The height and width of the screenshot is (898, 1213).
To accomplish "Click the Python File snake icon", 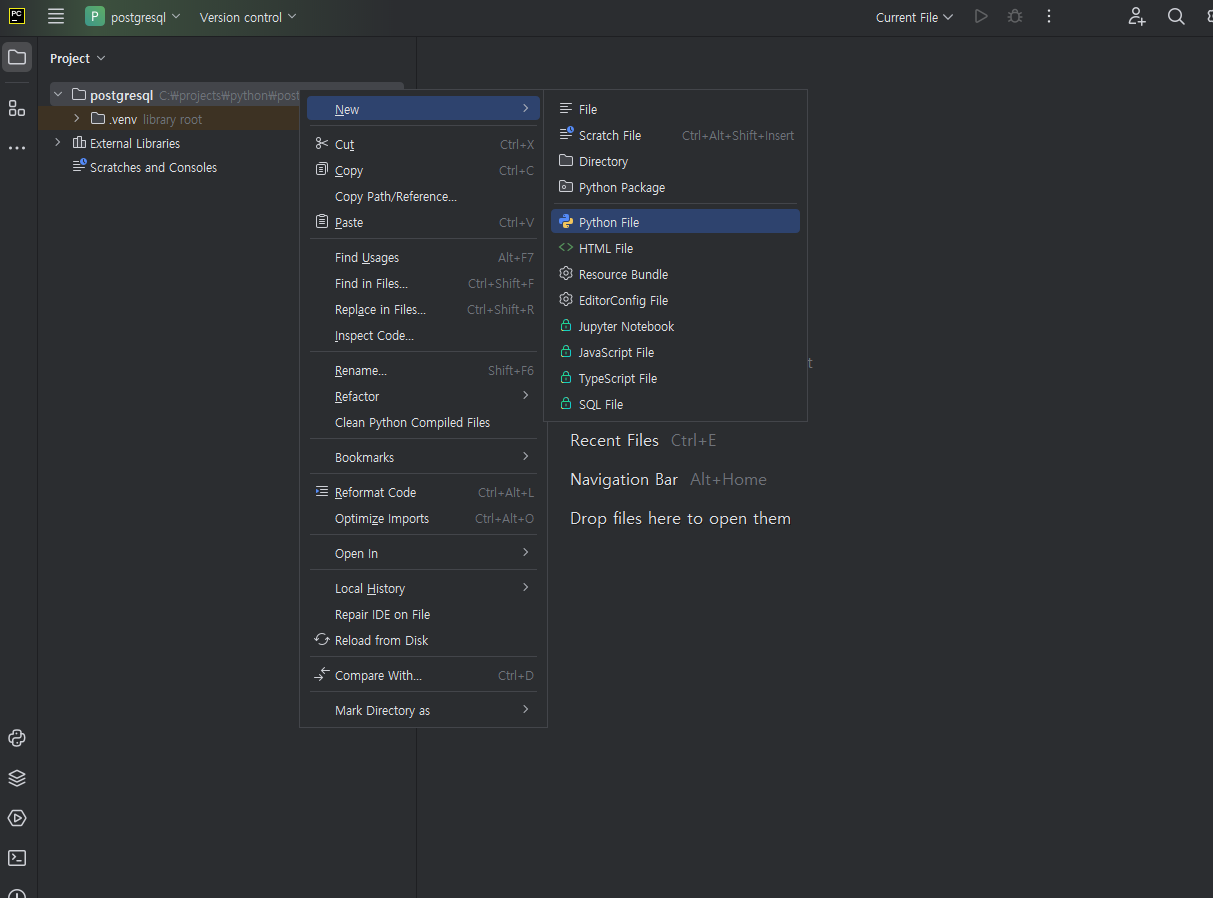I will tap(566, 222).
